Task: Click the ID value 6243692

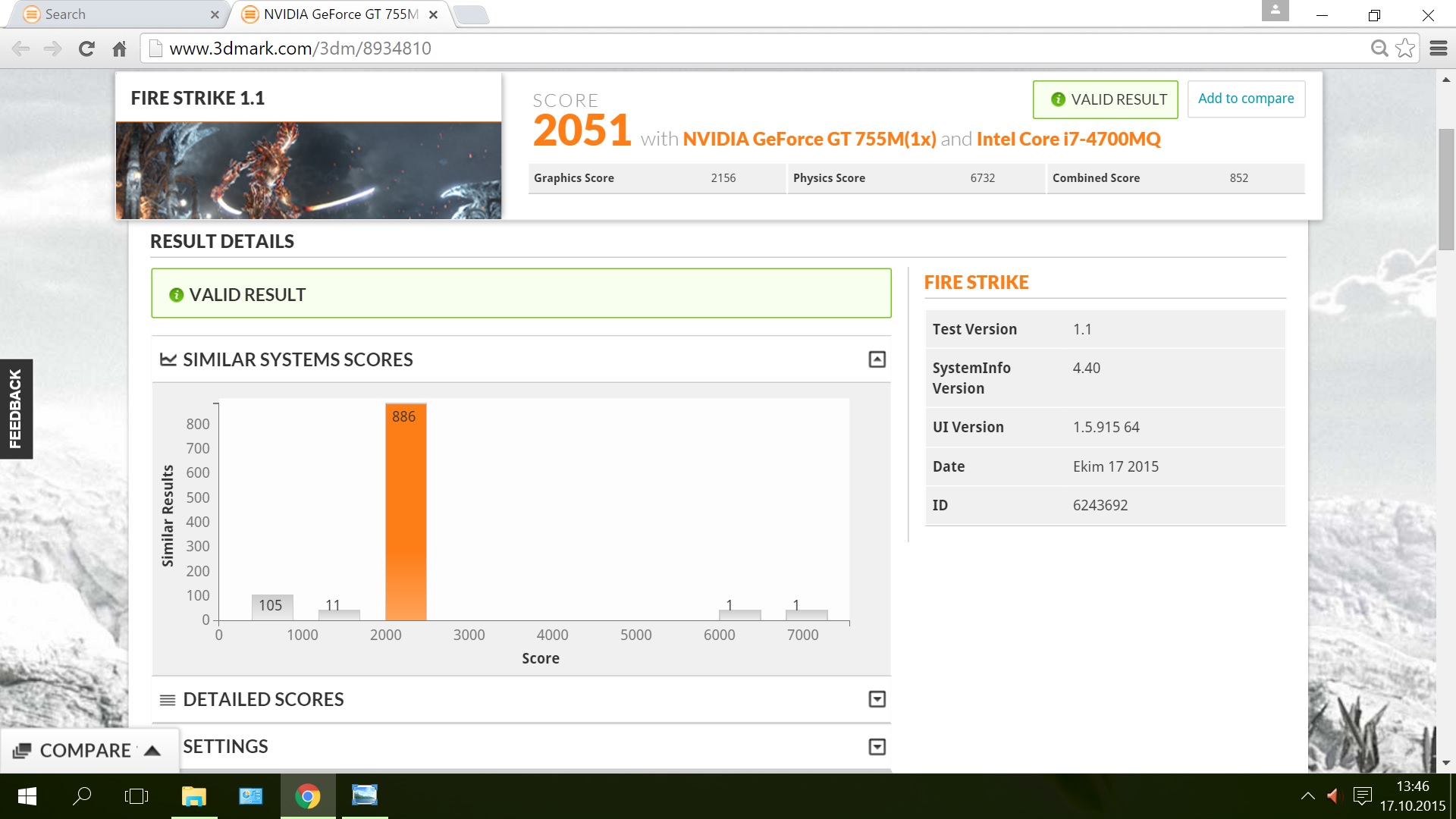Action: pos(1100,506)
